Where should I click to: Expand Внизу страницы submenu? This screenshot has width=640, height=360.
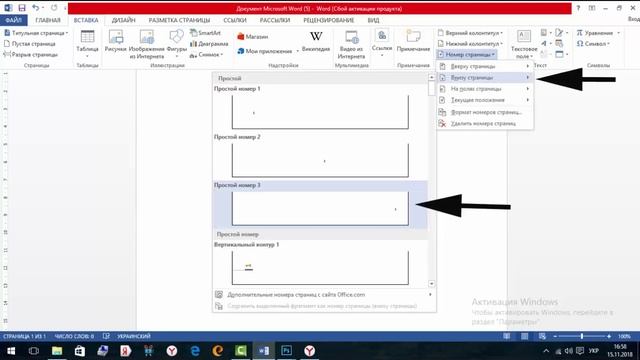click(485, 78)
